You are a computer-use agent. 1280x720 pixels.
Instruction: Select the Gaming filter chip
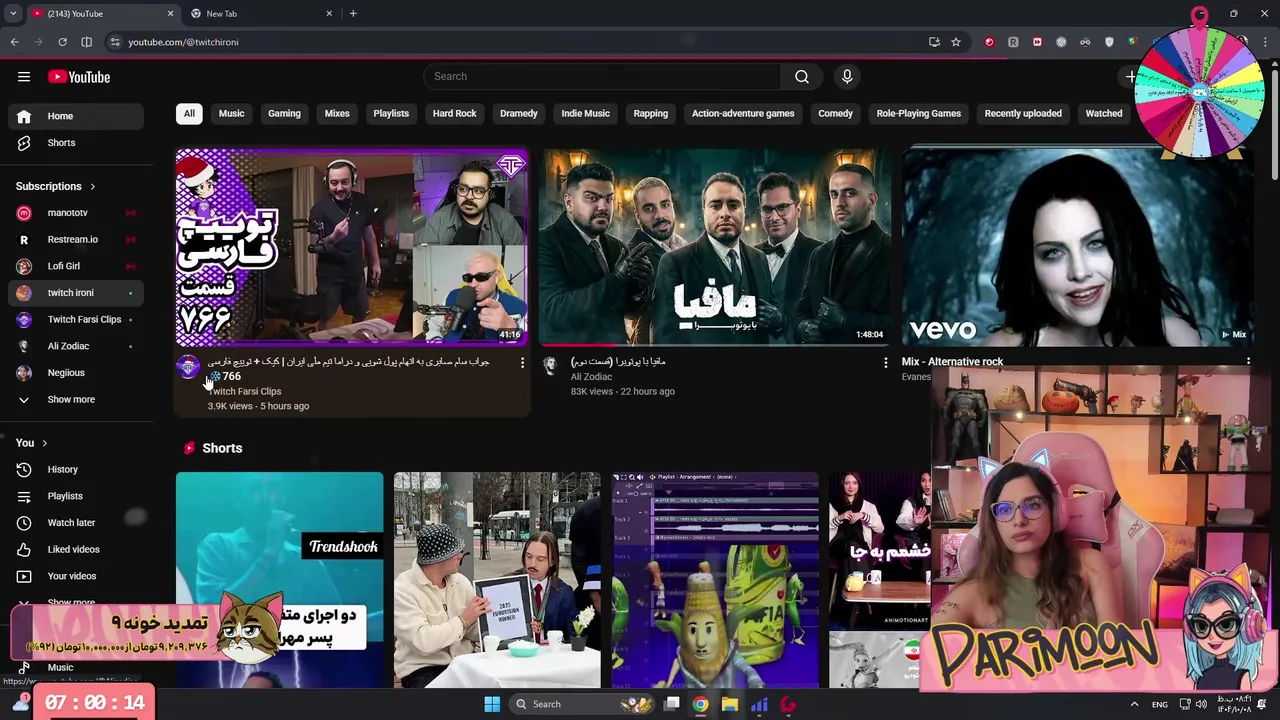[x=284, y=114]
